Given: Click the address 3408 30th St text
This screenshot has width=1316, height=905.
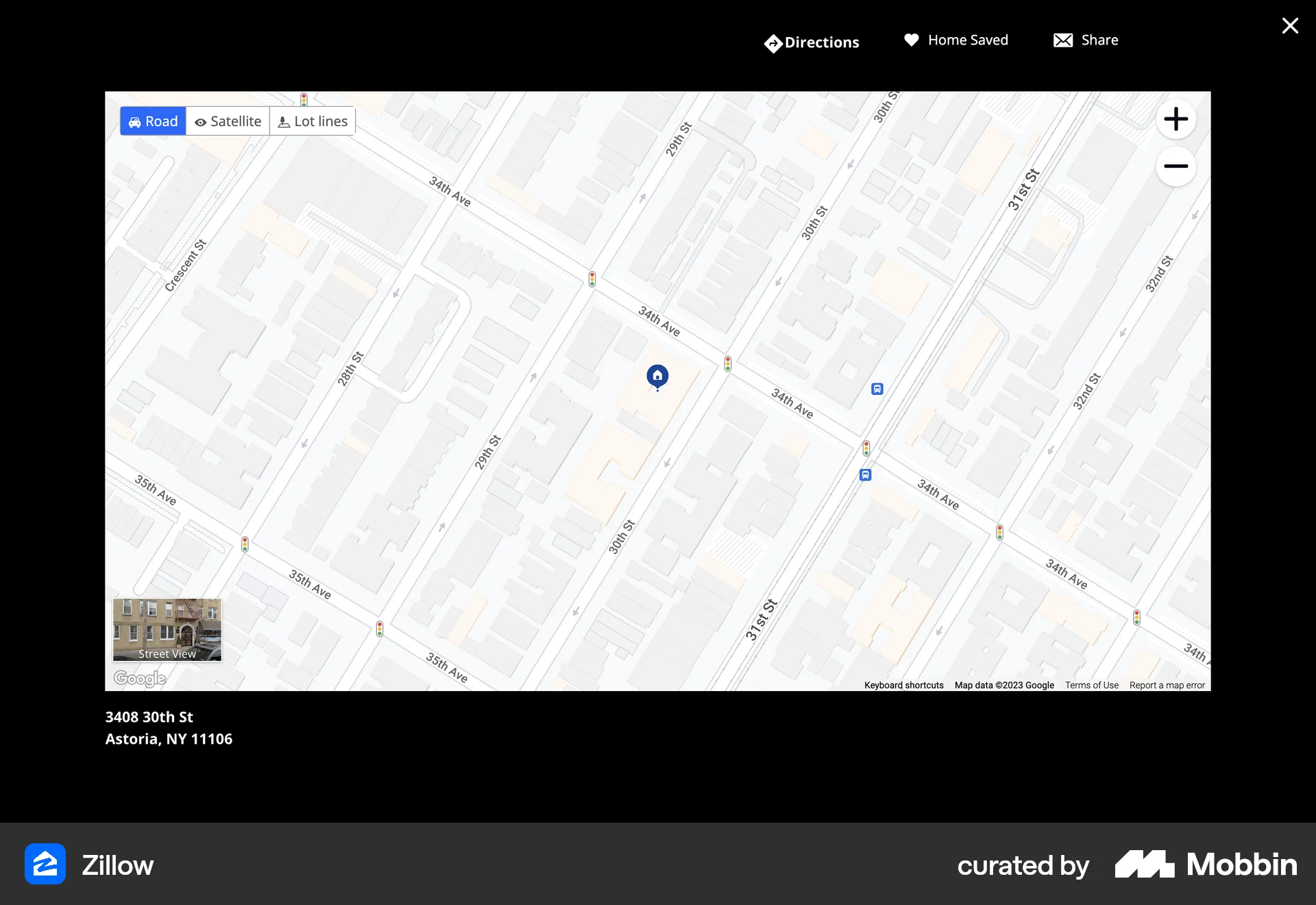Looking at the screenshot, I should (x=149, y=717).
